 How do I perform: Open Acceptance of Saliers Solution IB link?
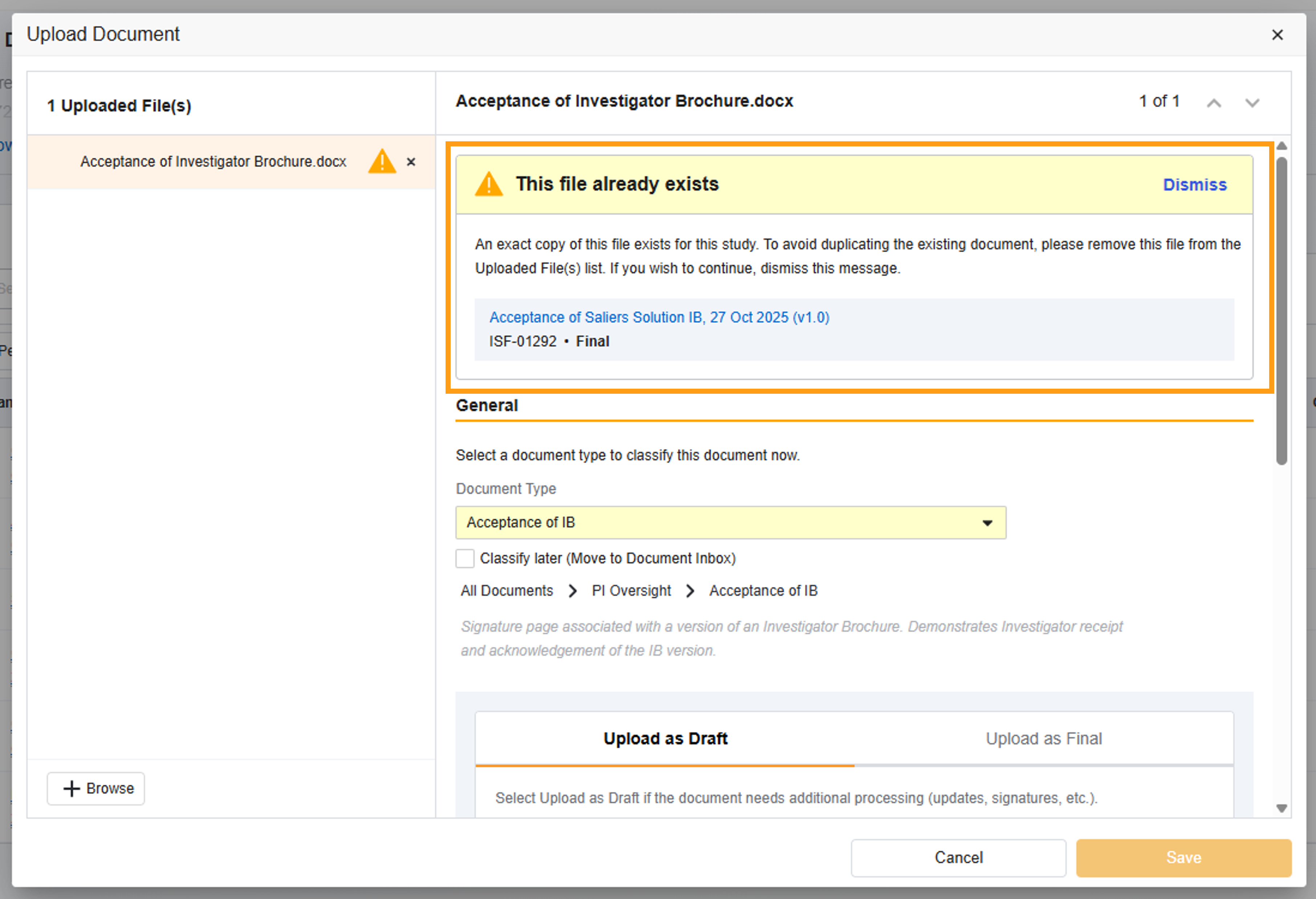pos(659,317)
